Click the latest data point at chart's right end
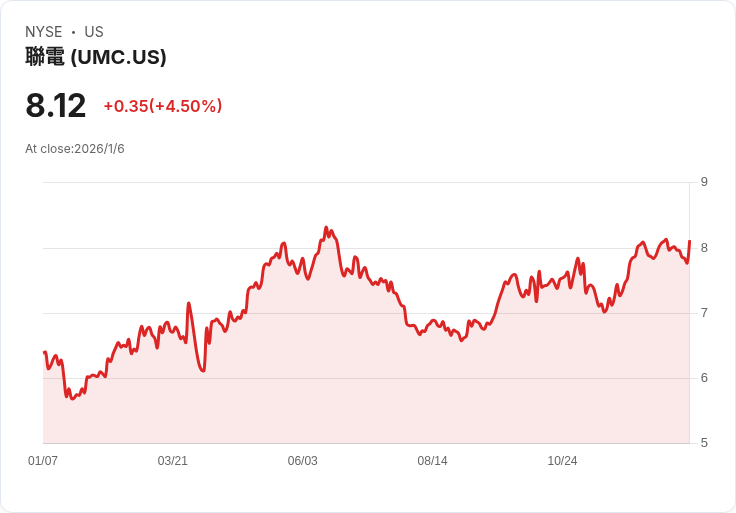Image resolution: width=736 pixels, height=513 pixels. coord(690,241)
